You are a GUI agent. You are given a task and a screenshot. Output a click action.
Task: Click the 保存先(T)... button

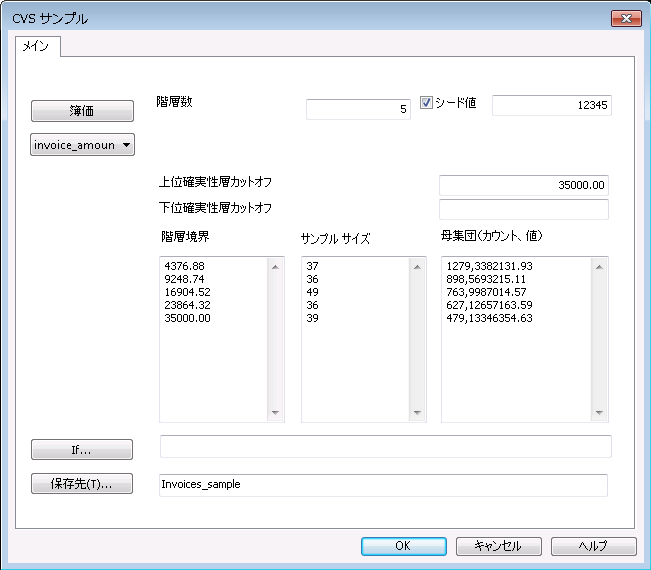(83, 484)
